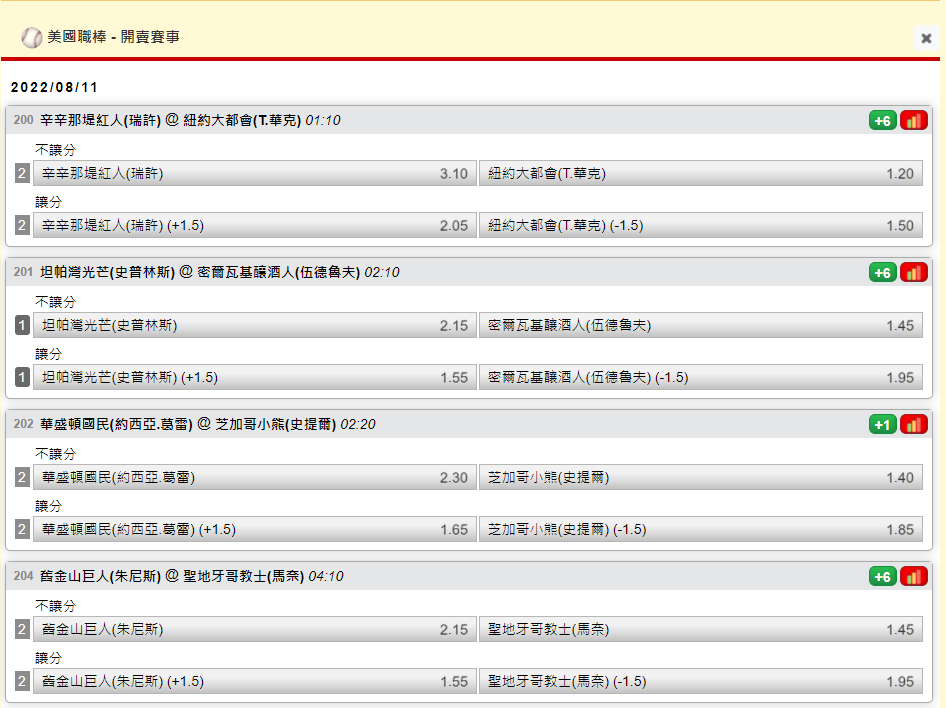Click the 讓分 label under game 204

pos(48,658)
